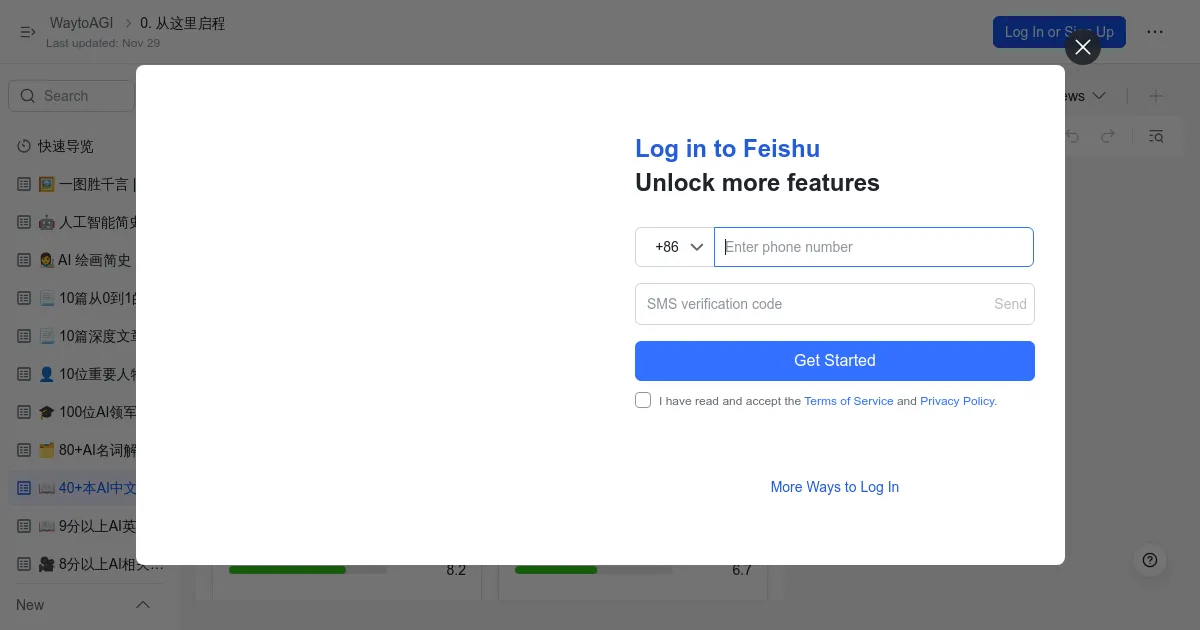Click the 快速导航 clock icon
Viewport: 1200px width, 630px height.
click(25, 146)
